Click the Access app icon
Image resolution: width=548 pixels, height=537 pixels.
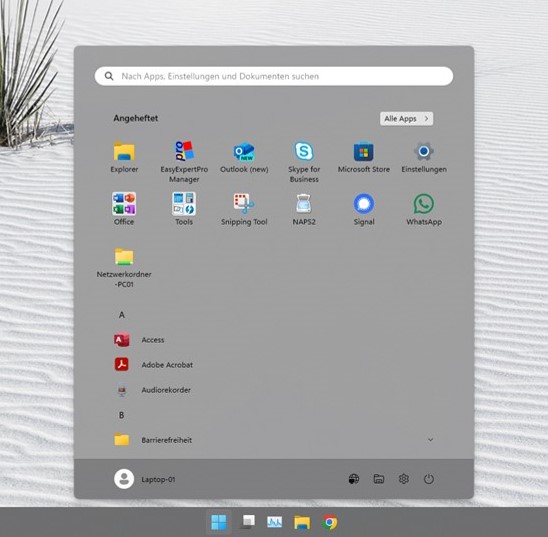coord(122,340)
